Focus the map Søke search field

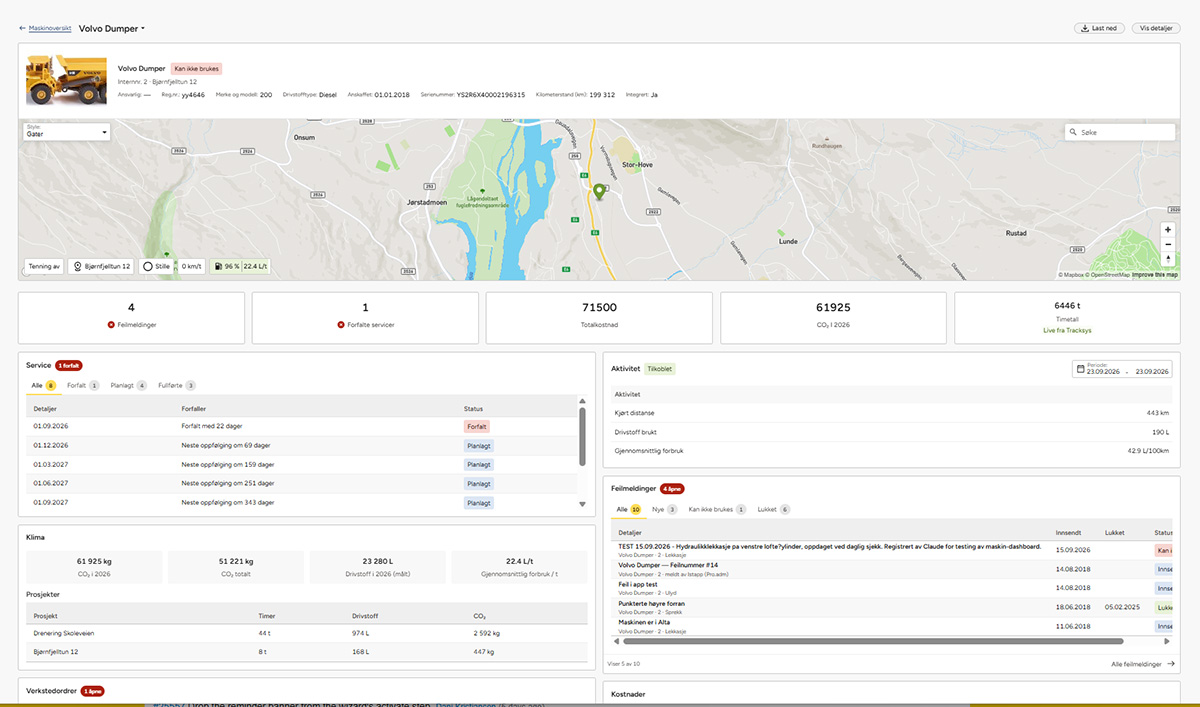click(x=1120, y=132)
